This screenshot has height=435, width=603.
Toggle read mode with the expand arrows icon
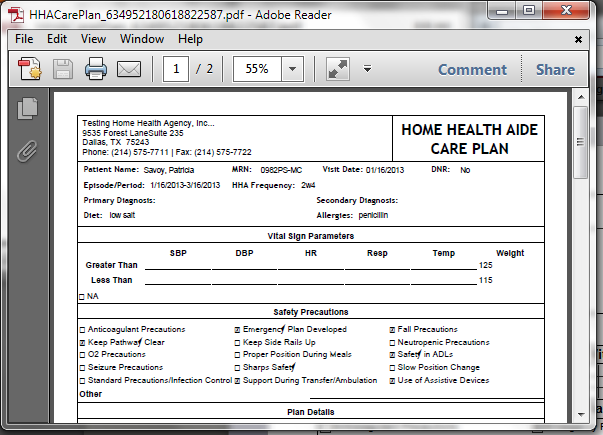point(337,69)
